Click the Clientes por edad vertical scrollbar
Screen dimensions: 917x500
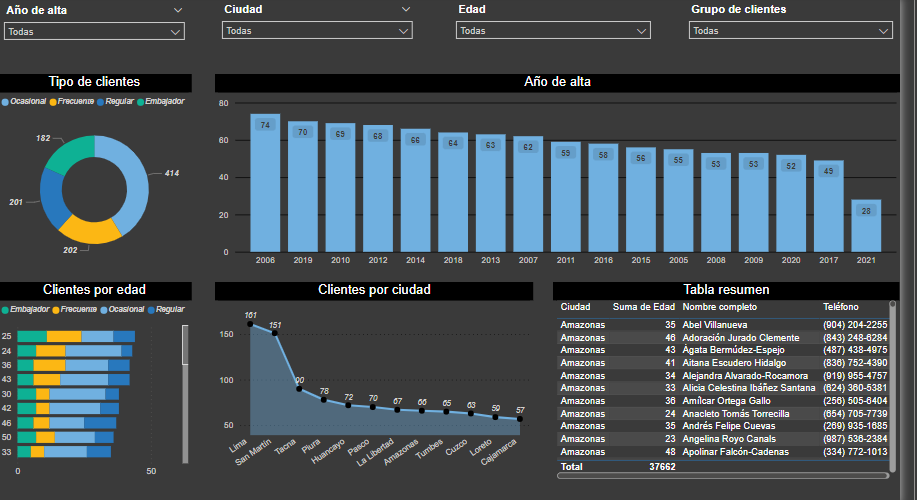(185, 345)
